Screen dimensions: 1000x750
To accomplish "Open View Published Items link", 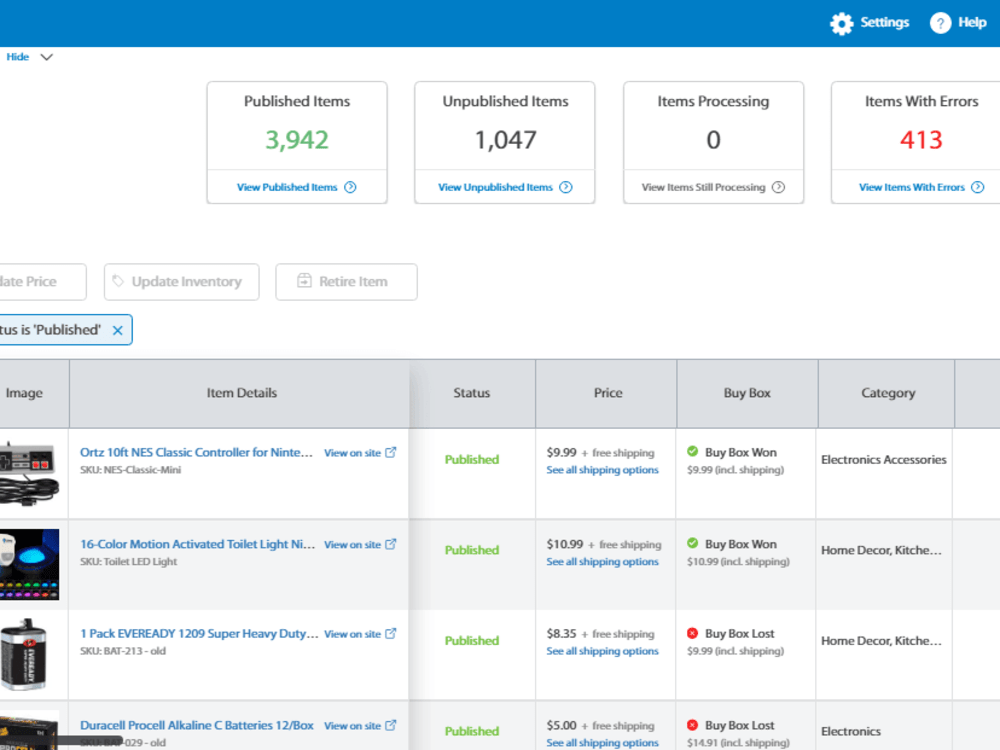I will point(287,187).
